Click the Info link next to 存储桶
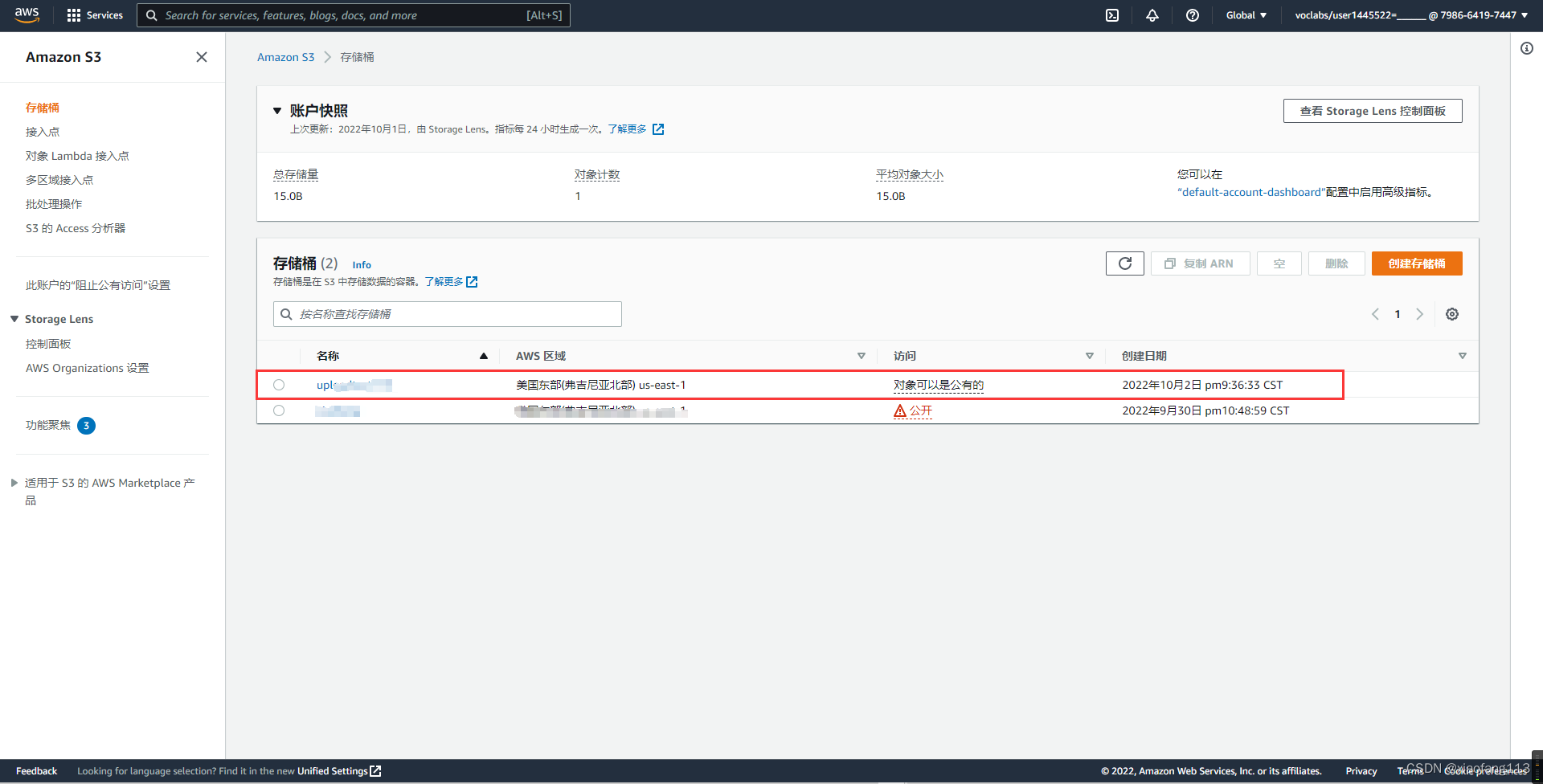 pyautogui.click(x=362, y=264)
